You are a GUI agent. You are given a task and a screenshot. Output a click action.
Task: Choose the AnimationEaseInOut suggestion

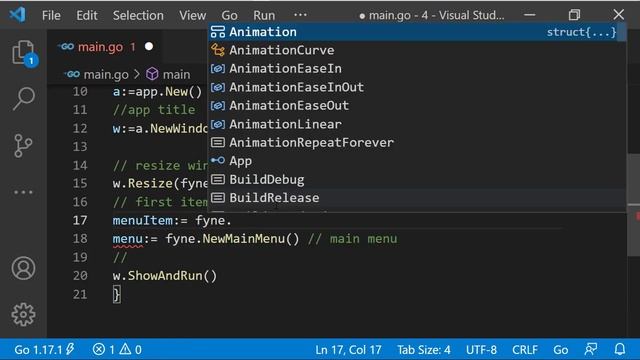coord(417,87)
